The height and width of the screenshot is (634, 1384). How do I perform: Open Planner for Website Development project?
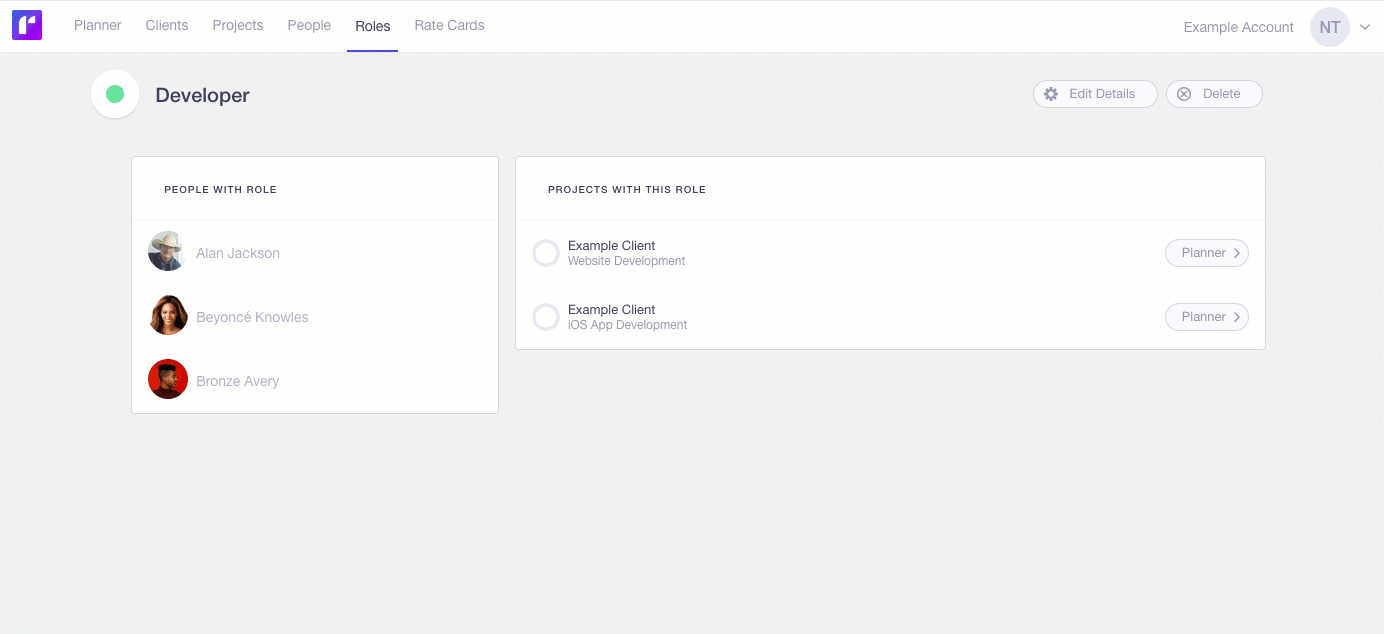tap(1206, 253)
